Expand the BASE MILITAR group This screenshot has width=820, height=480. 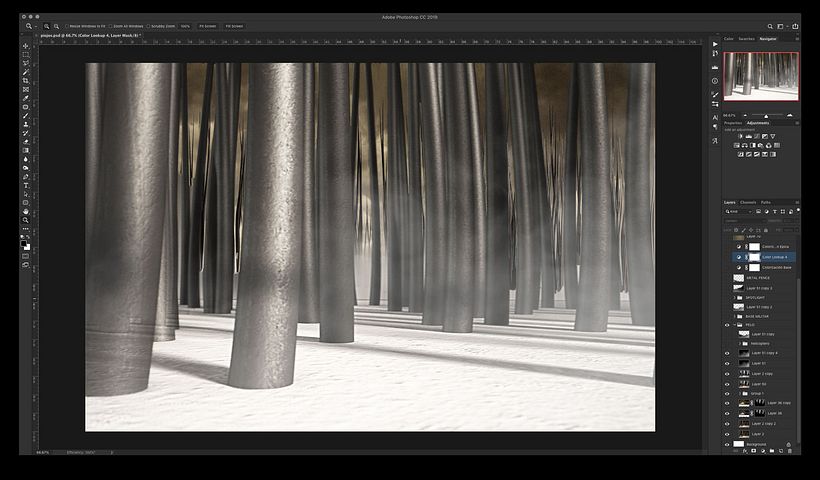[x=734, y=316]
